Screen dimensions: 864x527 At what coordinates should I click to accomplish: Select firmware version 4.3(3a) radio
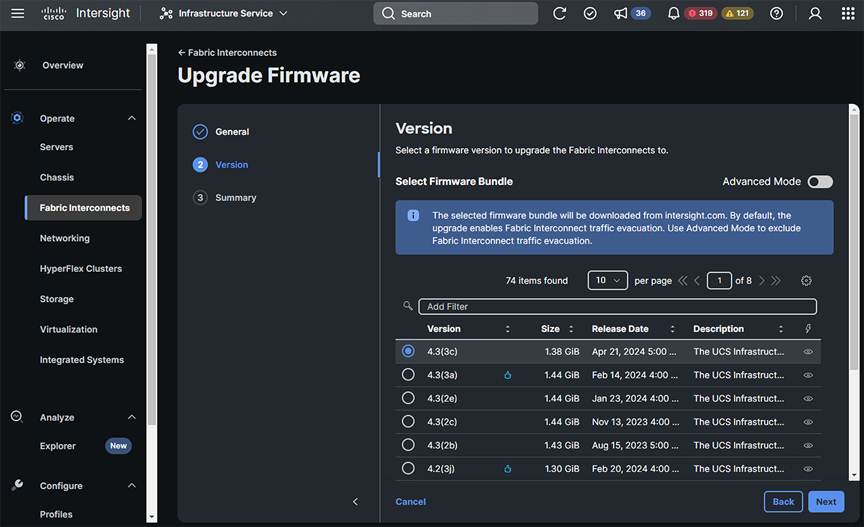point(408,375)
